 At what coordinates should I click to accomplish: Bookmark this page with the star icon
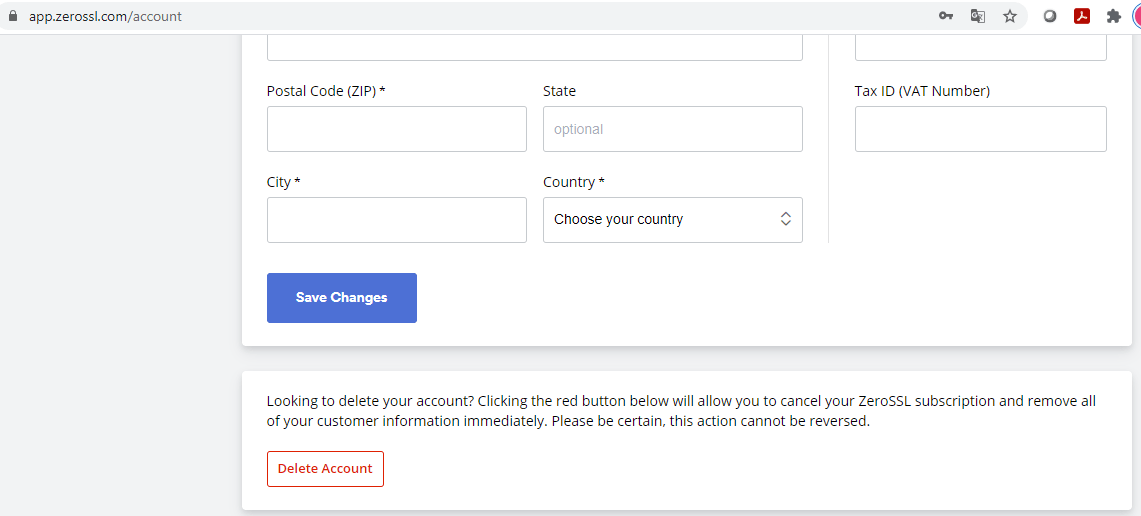[1010, 16]
